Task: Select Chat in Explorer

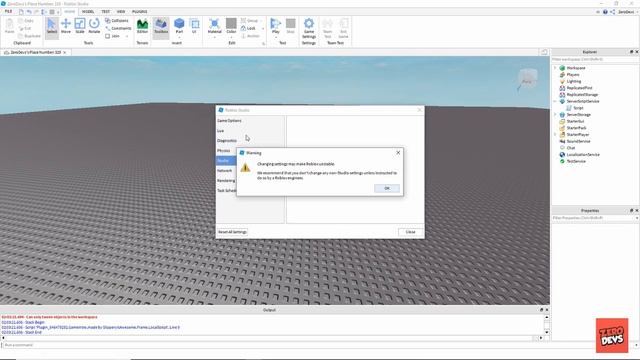Action: tap(571, 148)
